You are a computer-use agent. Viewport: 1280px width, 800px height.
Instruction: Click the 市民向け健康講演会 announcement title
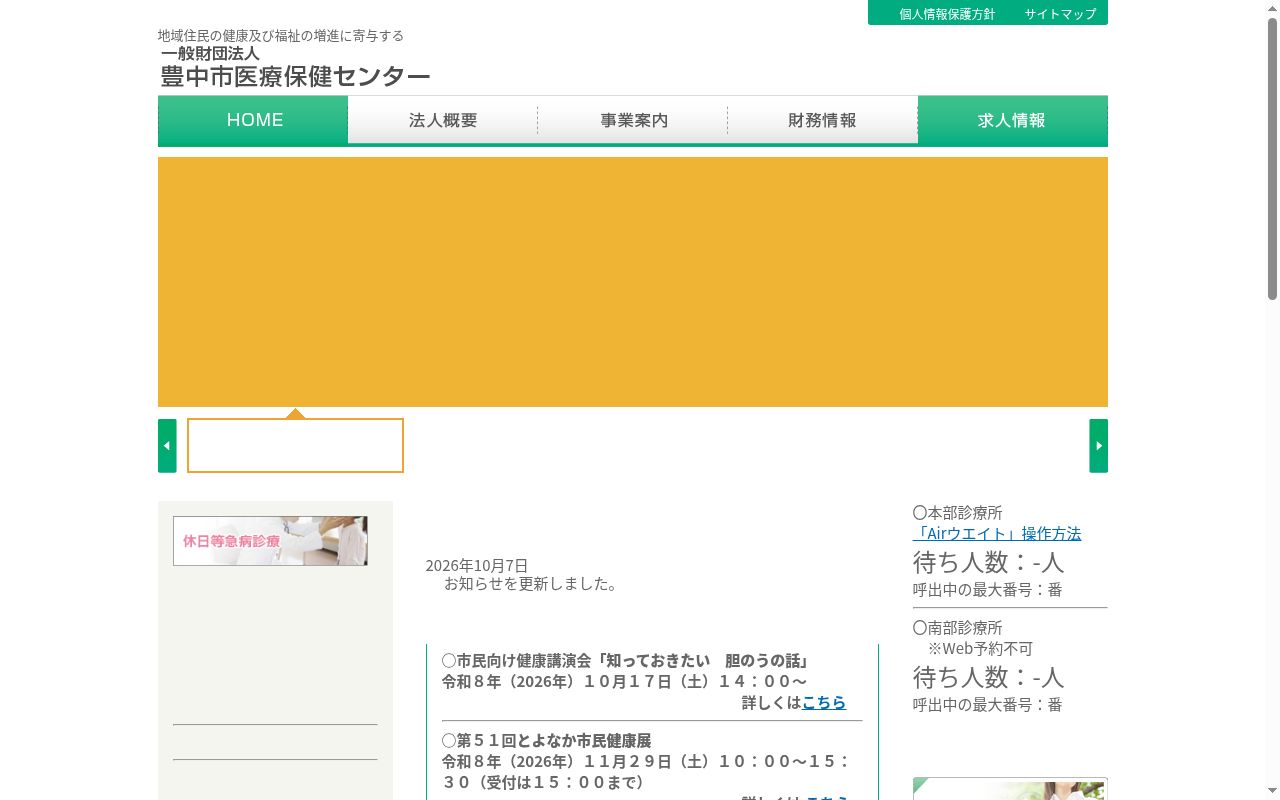(626, 660)
